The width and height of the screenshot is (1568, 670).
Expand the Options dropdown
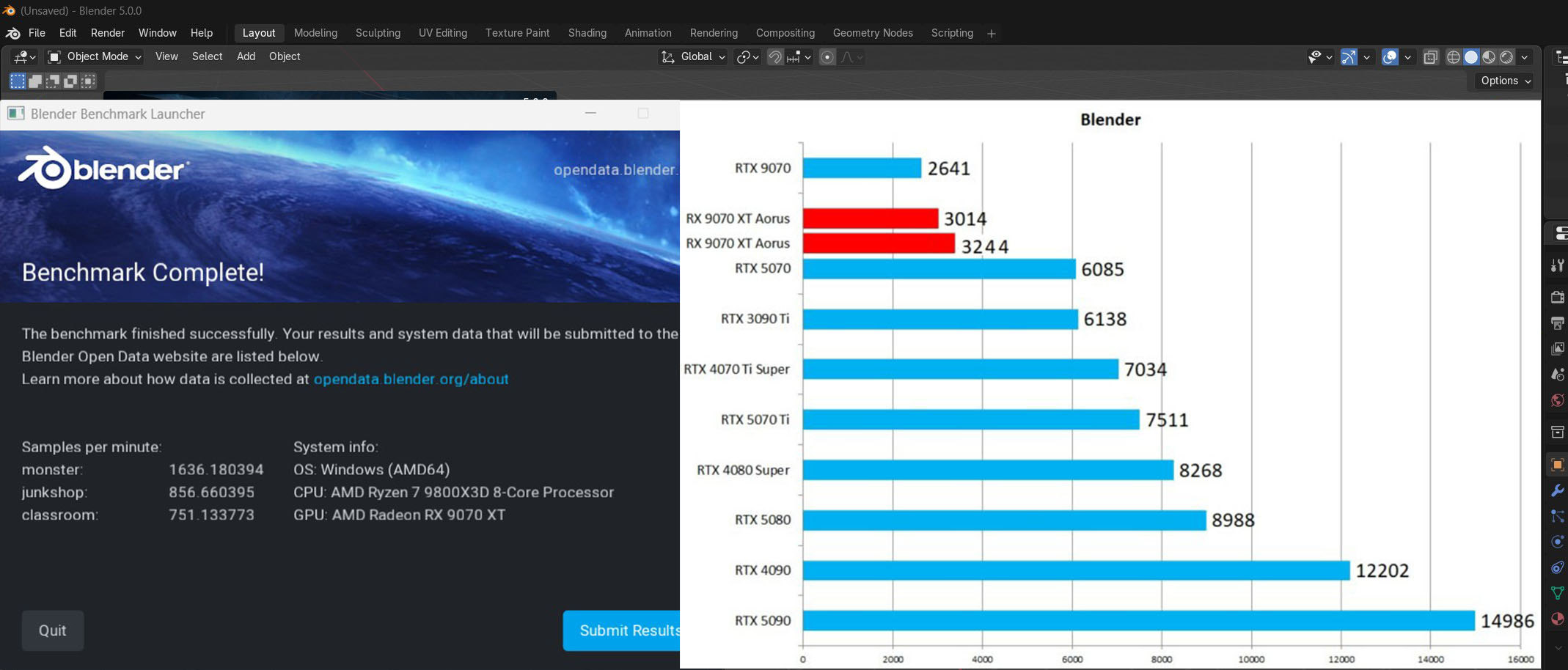tap(1506, 81)
